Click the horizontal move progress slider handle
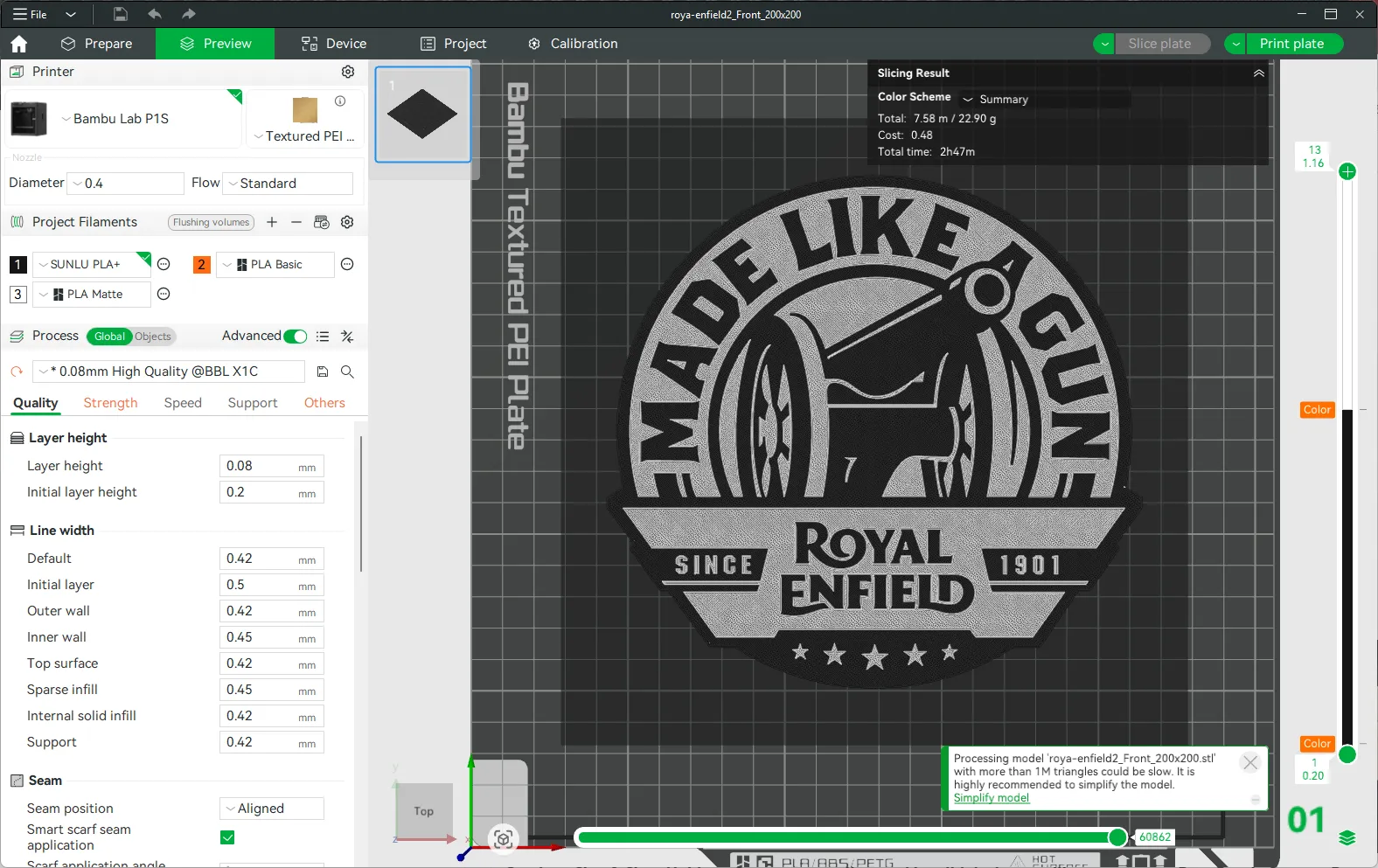 [1117, 837]
